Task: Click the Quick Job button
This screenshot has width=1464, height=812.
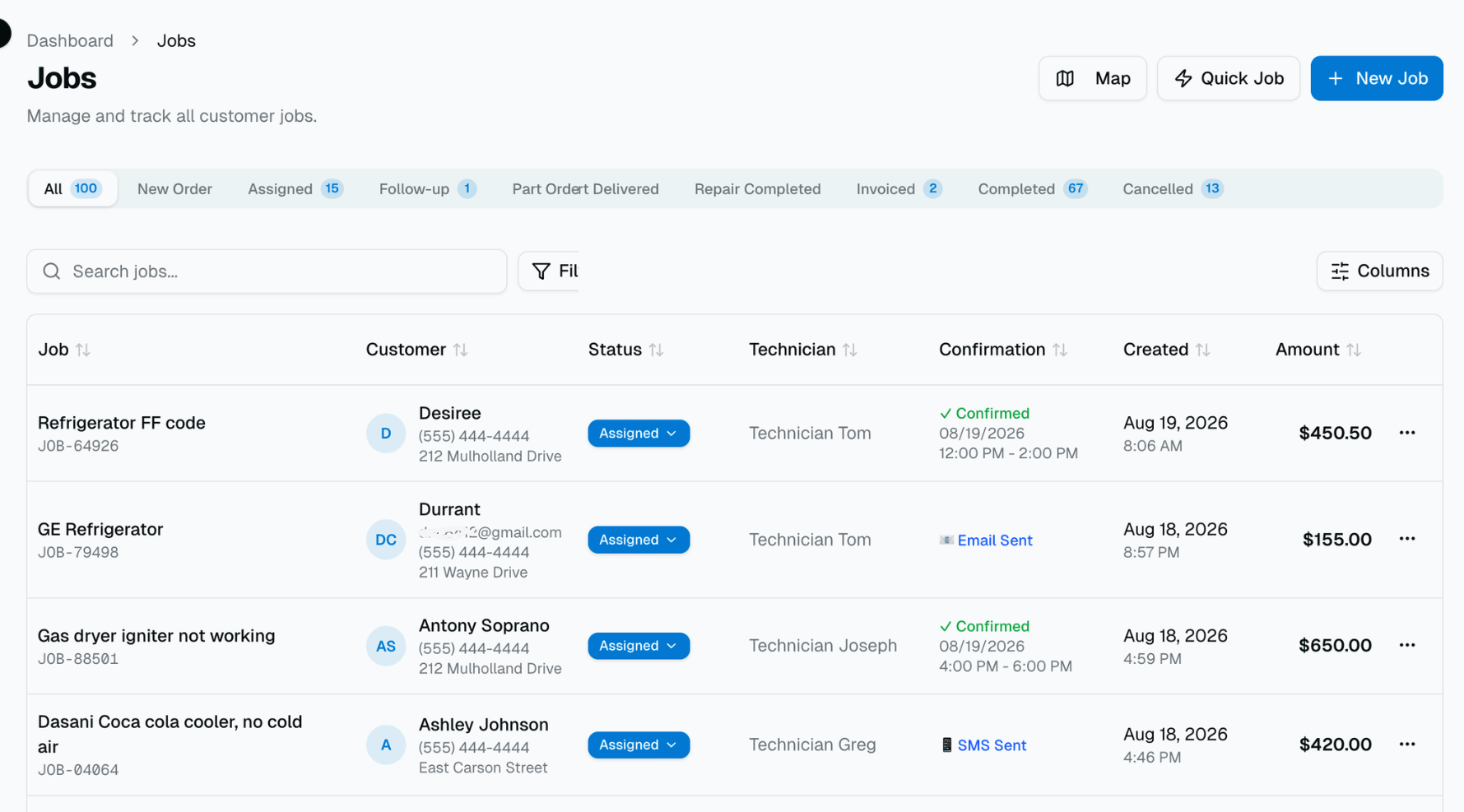Action: 1228,78
